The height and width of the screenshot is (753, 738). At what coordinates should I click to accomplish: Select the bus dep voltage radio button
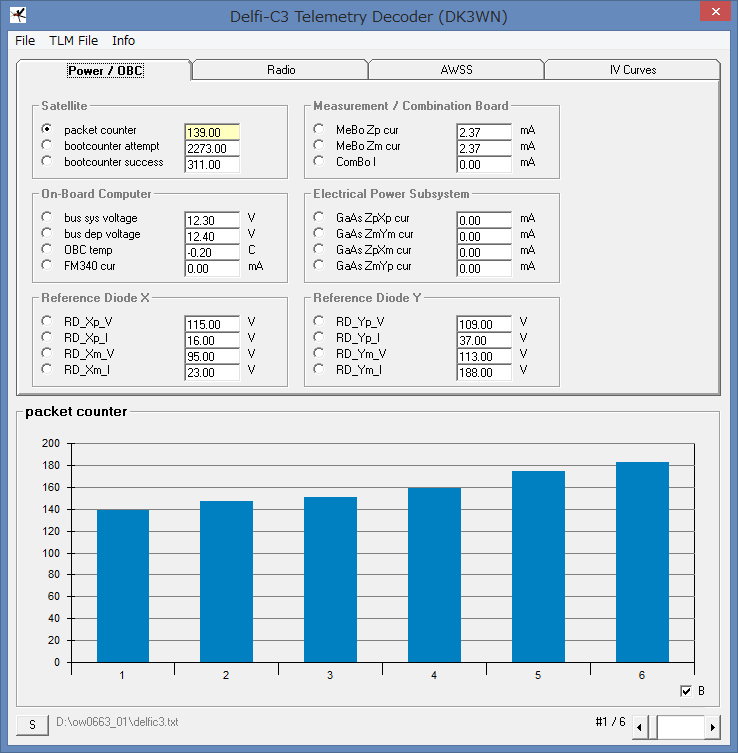pos(47,233)
